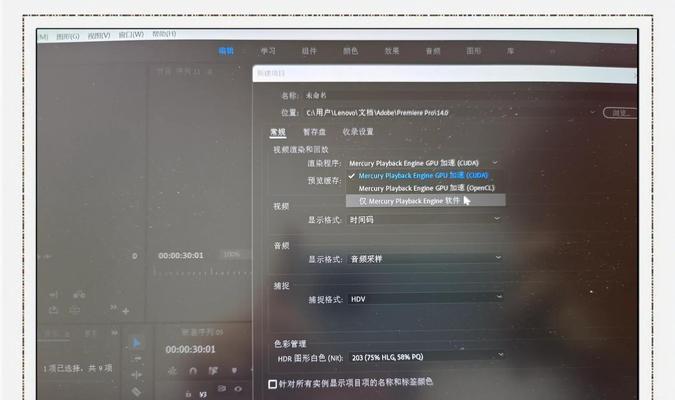Open HDR 图形白色 203 dropdown
This screenshot has height=400, width=675.
coord(427,357)
